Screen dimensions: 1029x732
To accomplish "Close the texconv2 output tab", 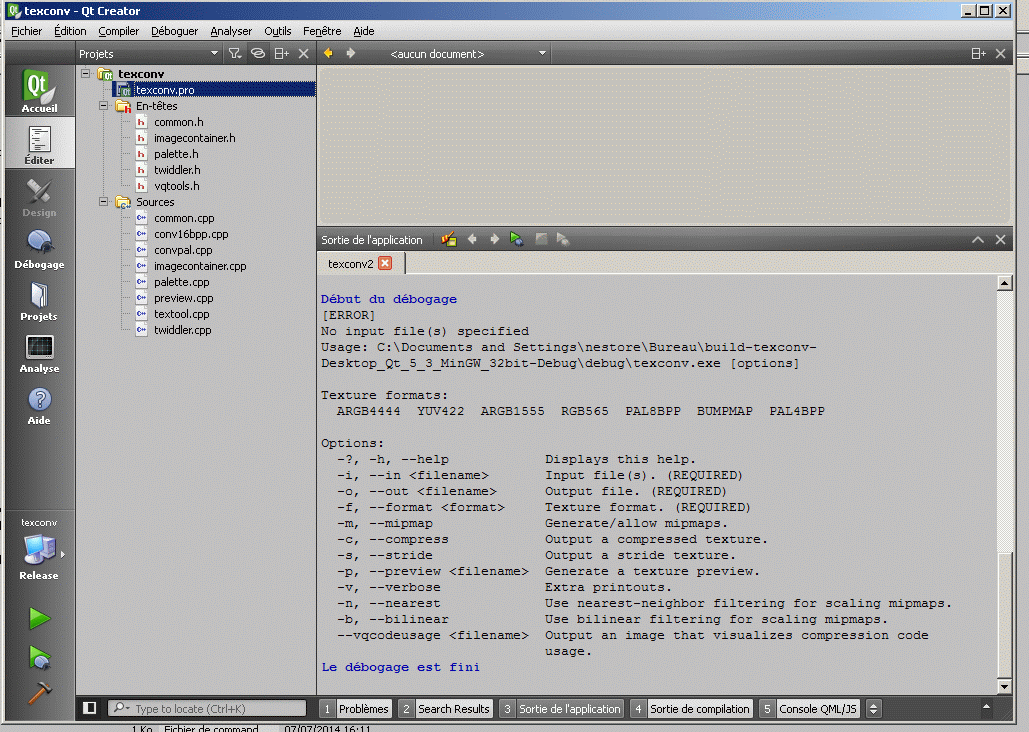I will [385, 263].
